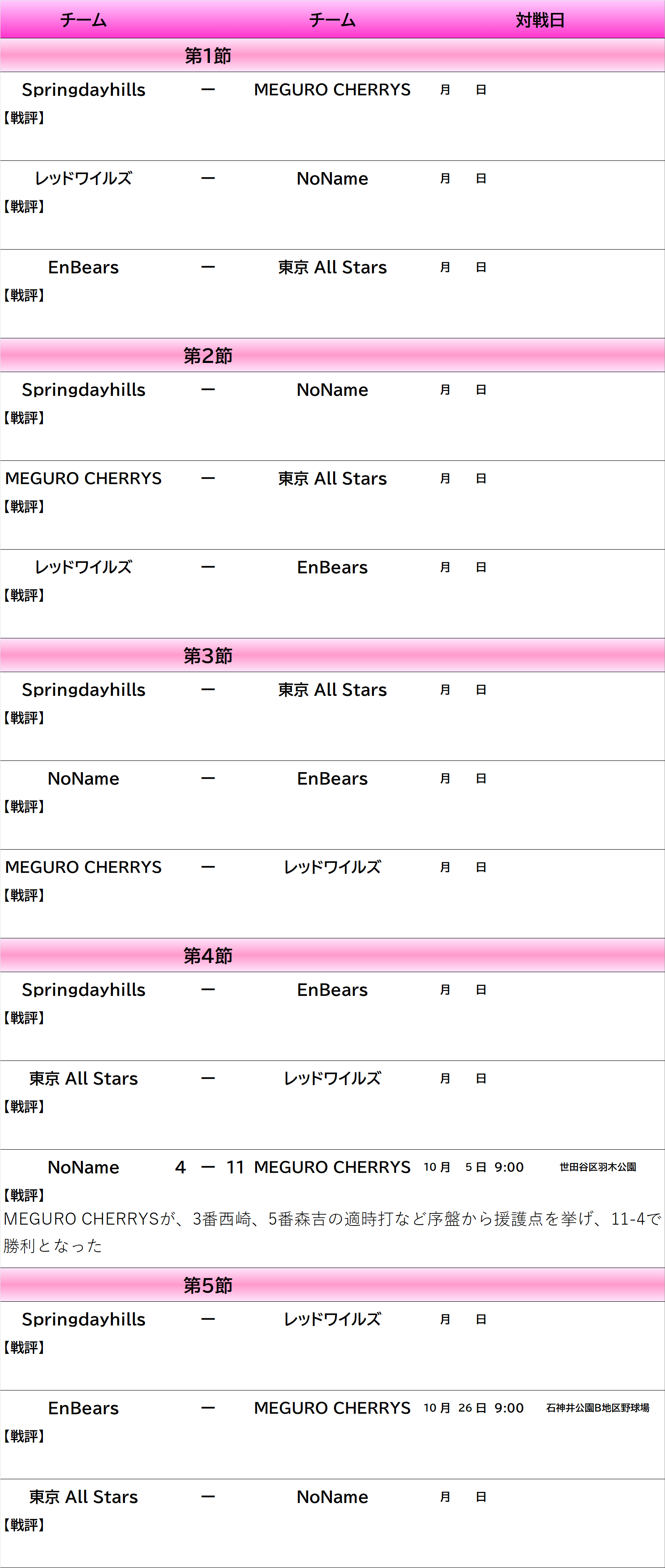Viewport: 665px width, 1568px height.
Task: Select the 第3節 section header
Action: pos(207,655)
